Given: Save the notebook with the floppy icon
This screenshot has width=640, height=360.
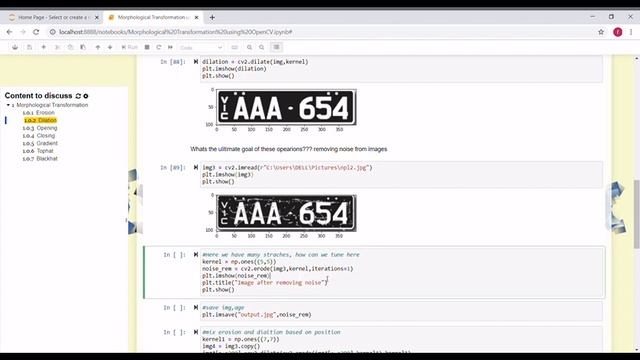Looking at the screenshot, I should 29,47.
